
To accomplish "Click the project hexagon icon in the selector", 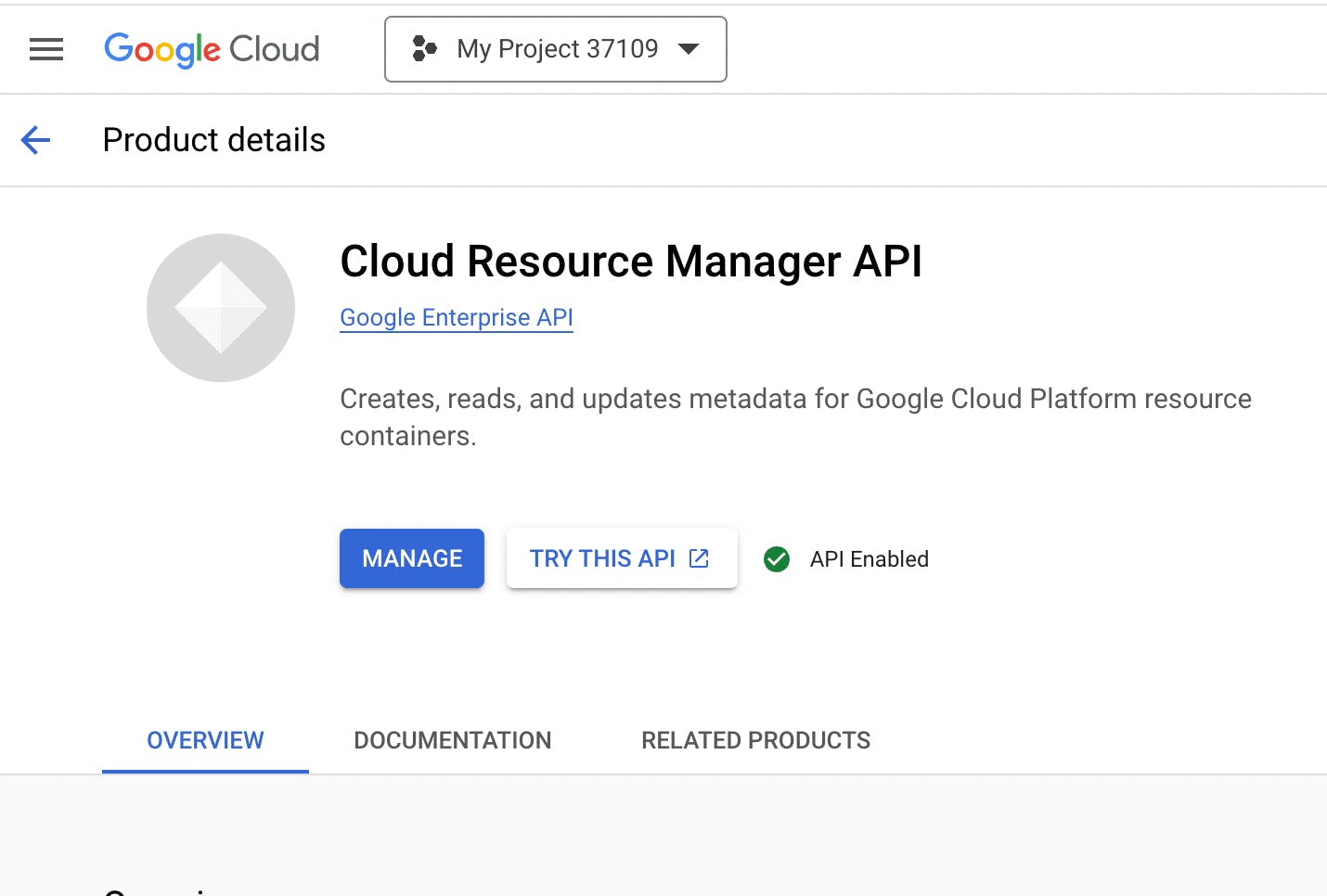I will coord(424,49).
